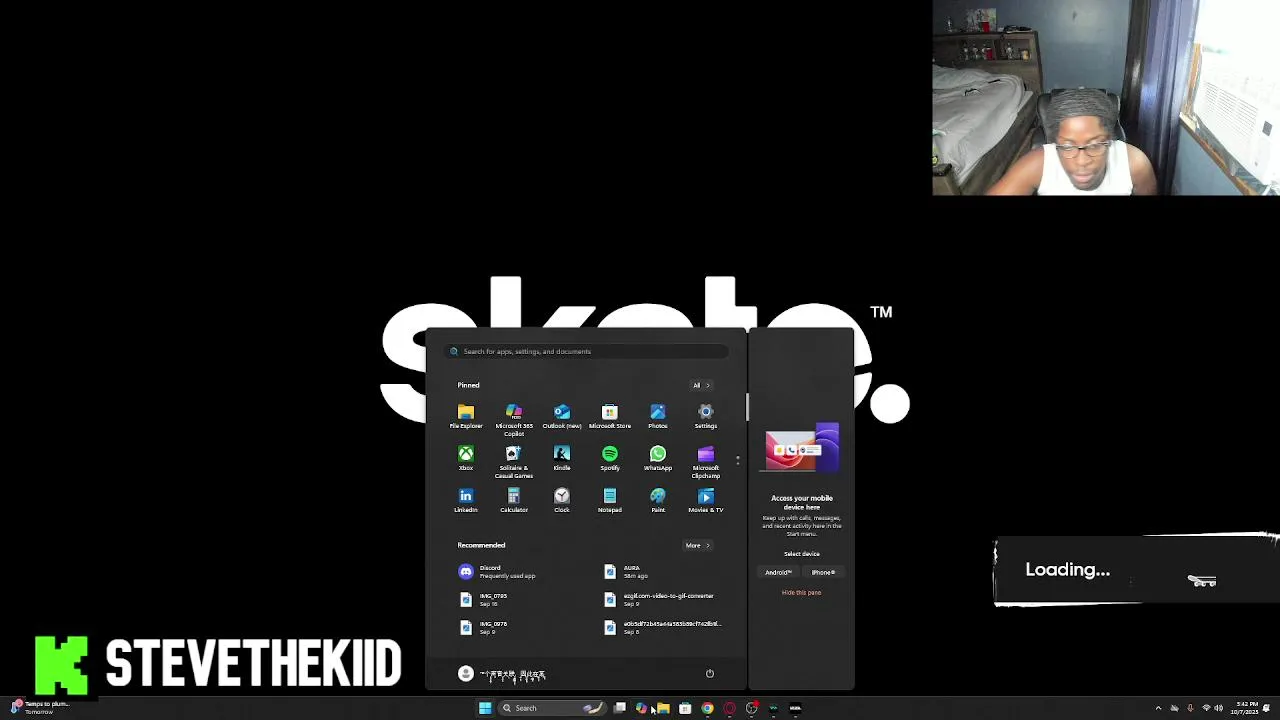
Task: Click Task View icon on taskbar
Action: click(x=619, y=708)
